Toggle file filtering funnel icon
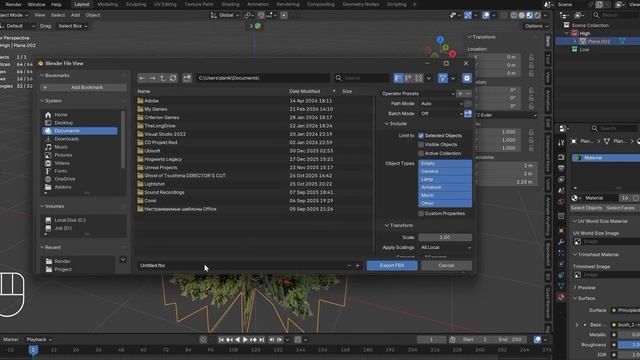 click(x=442, y=78)
